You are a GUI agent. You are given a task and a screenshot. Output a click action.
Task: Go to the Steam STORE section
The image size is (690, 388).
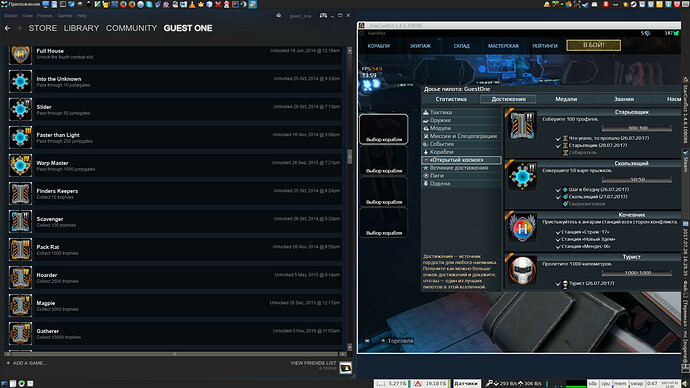[43, 28]
